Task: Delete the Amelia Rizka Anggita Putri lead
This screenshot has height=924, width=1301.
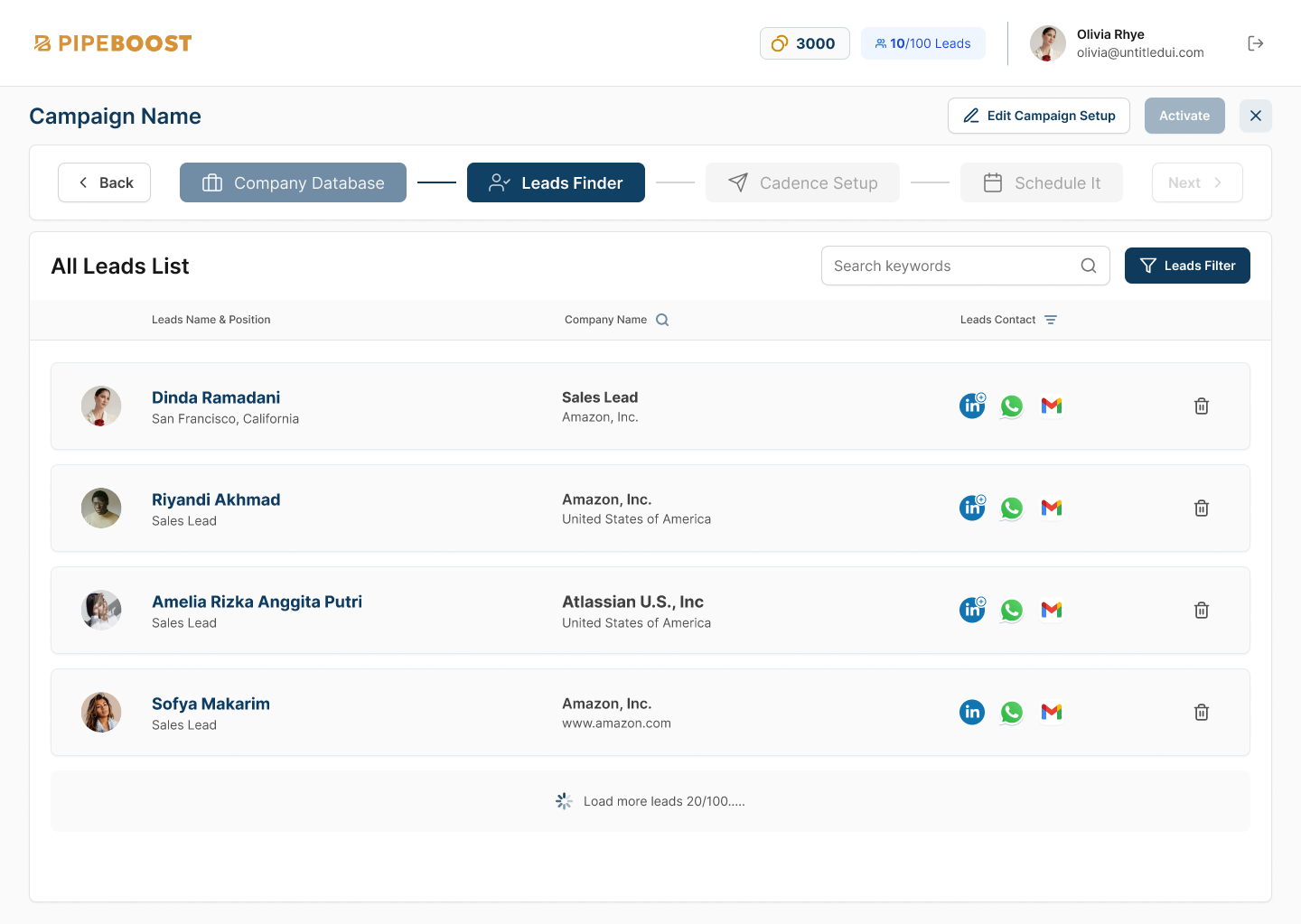Action: pyautogui.click(x=1202, y=611)
